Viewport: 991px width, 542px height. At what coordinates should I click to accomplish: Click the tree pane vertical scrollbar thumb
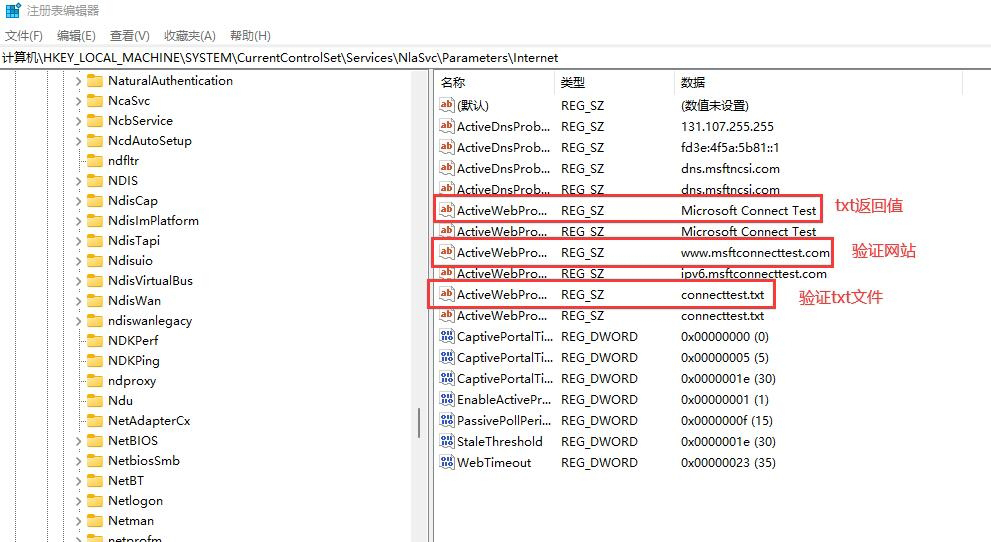419,422
